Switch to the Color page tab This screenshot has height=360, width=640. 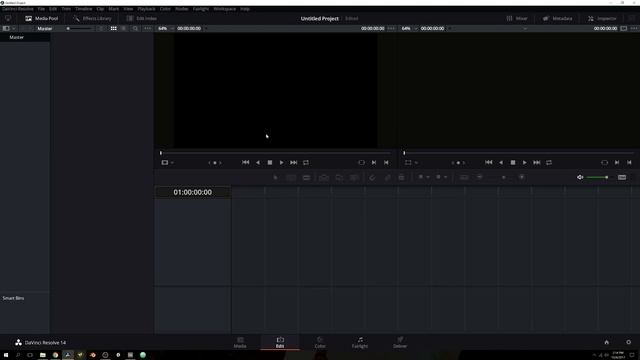(320, 342)
